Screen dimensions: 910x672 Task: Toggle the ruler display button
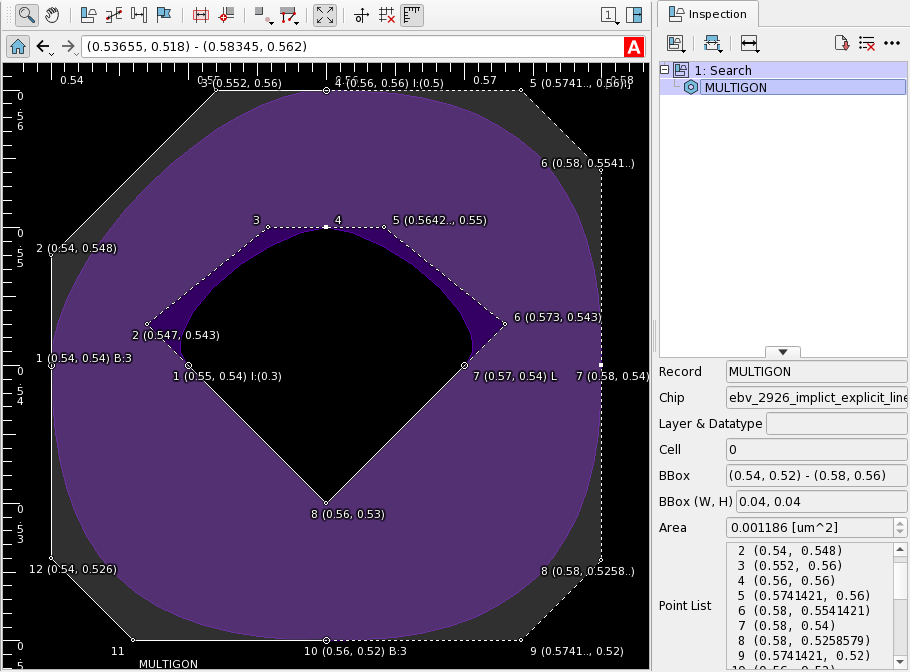point(412,15)
